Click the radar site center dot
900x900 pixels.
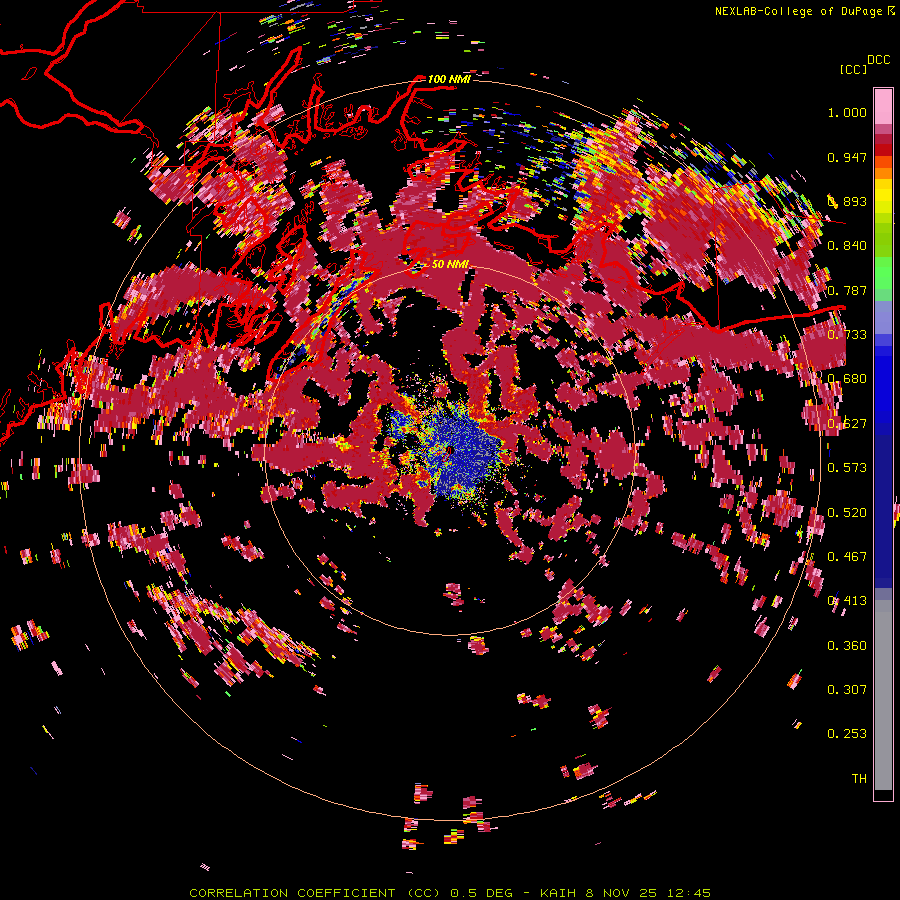pyautogui.click(x=449, y=451)
